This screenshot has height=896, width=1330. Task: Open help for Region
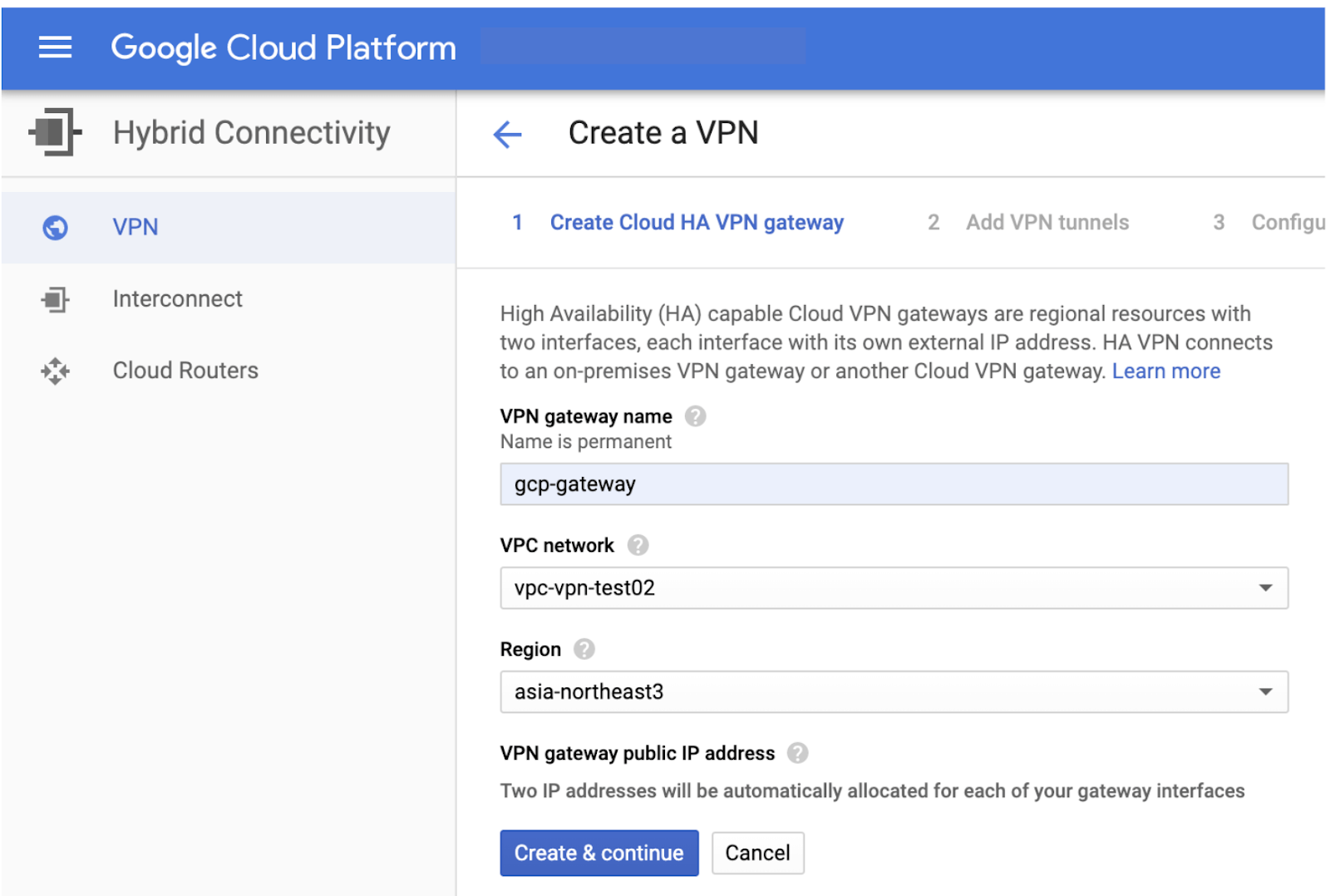point(583,649)
